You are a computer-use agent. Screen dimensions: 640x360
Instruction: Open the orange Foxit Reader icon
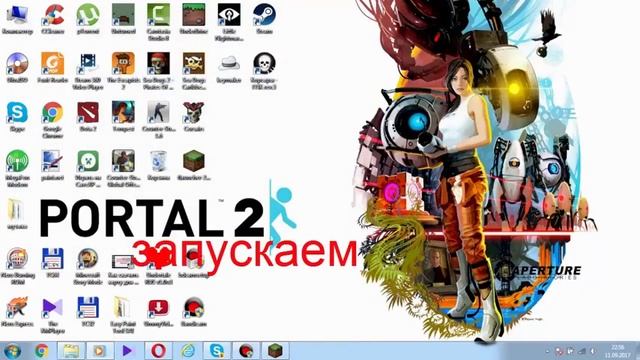[x=53, y=64]
